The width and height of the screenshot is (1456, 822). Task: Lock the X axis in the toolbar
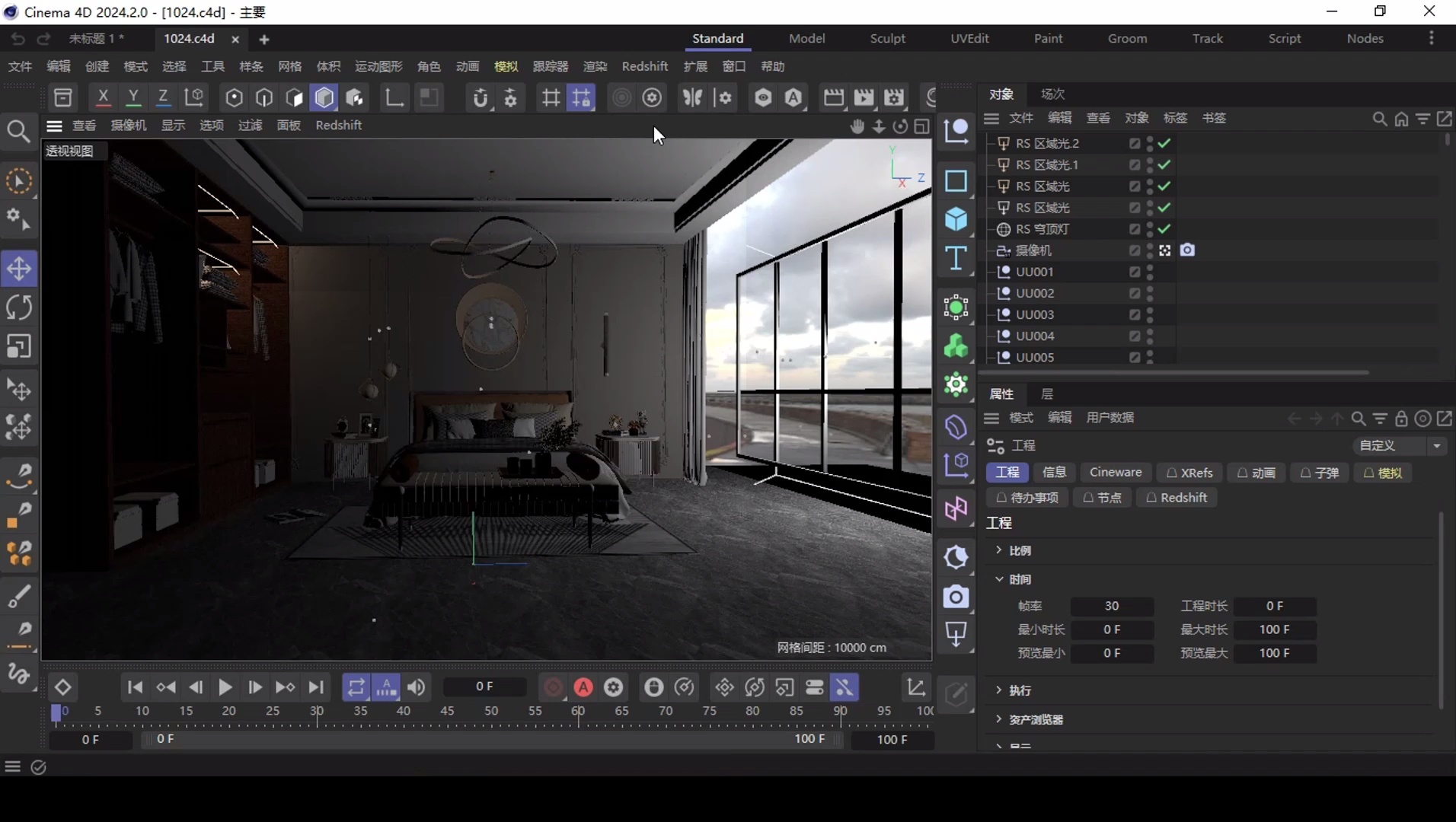point(103,97)
